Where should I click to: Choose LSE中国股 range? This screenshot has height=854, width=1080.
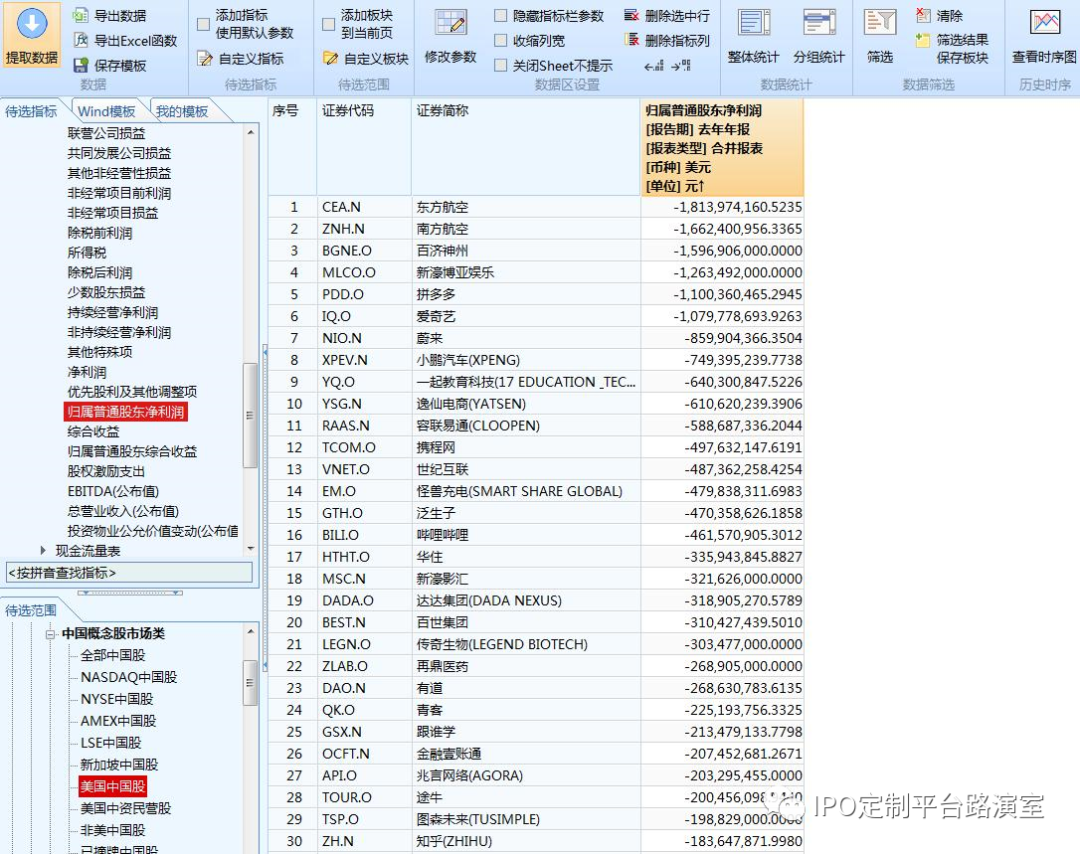111,742
